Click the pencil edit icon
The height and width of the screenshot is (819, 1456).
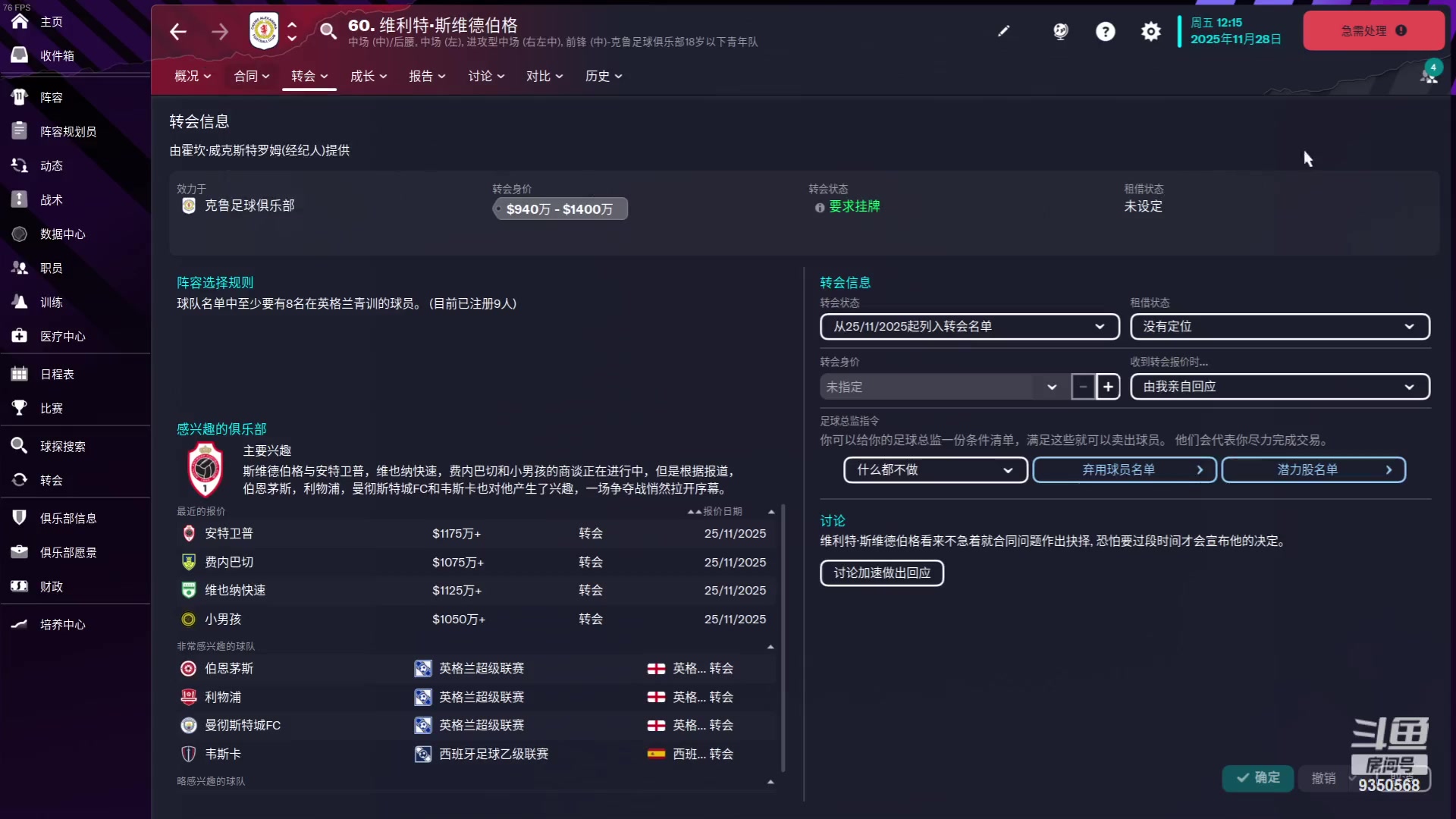(x=1003, y=31)
